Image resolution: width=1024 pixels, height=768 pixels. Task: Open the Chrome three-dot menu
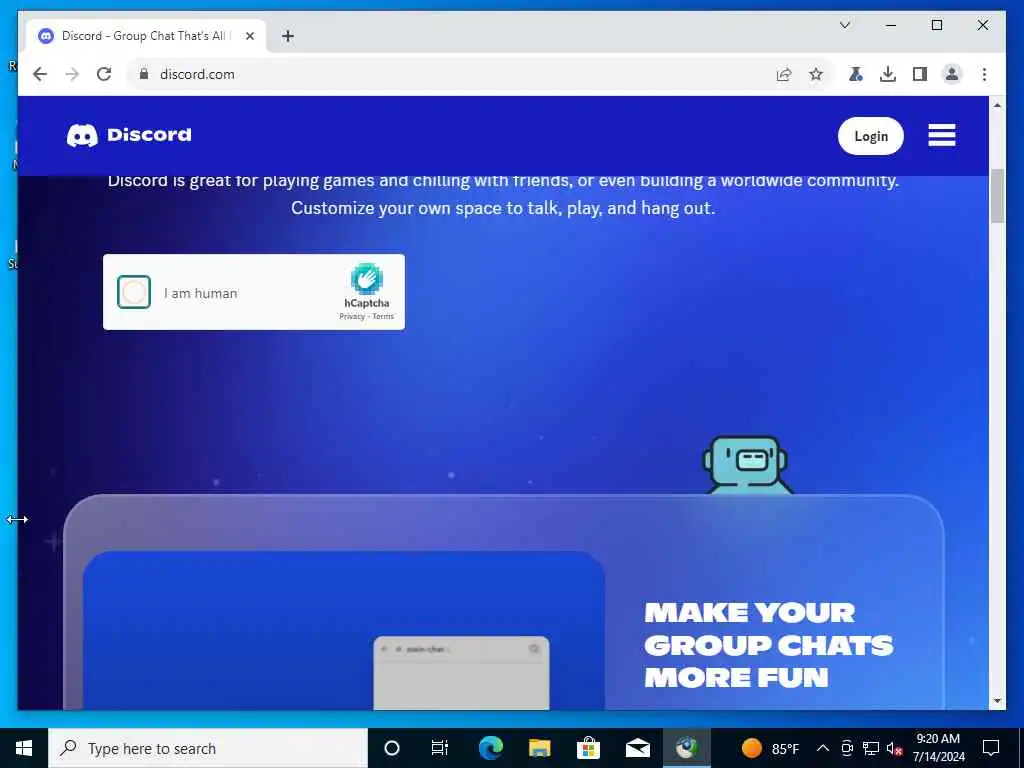tap(984, 74)
